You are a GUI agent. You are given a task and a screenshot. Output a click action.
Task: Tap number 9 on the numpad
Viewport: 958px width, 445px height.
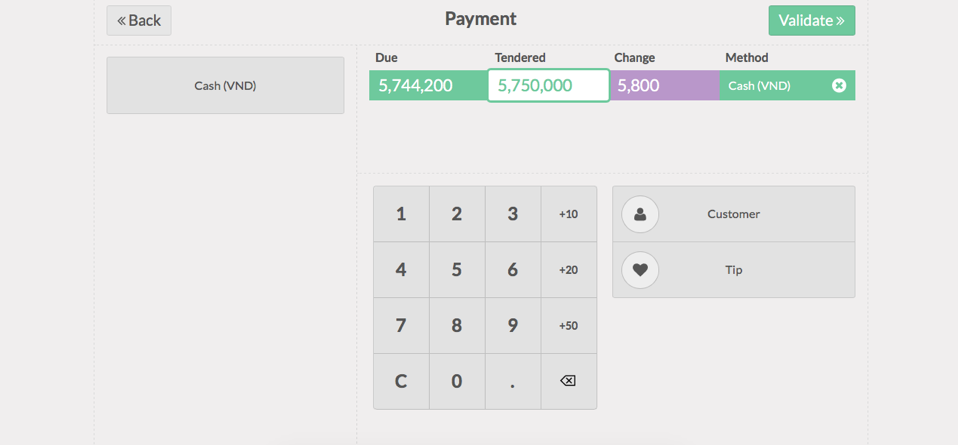[x=513, y=326]
